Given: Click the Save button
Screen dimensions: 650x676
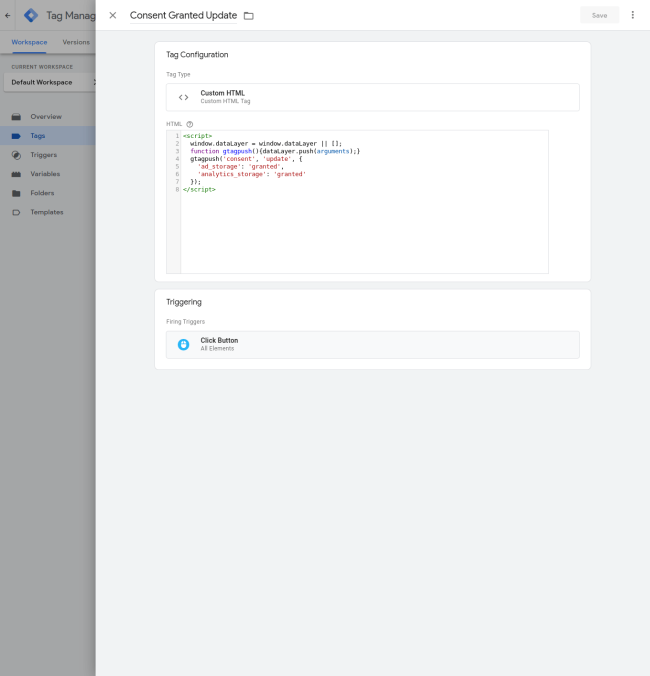Looking at the screenshot, I should coord(599,15).
